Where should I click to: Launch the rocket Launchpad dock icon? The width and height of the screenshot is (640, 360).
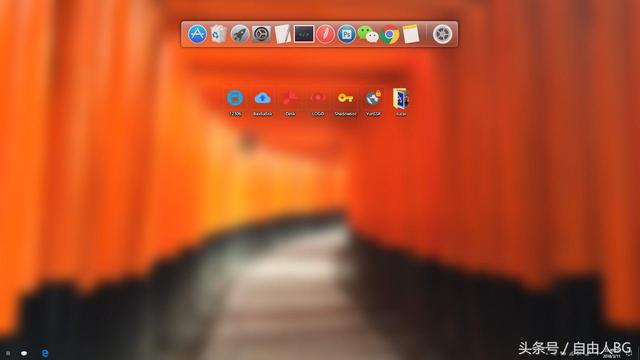point(240,34)
